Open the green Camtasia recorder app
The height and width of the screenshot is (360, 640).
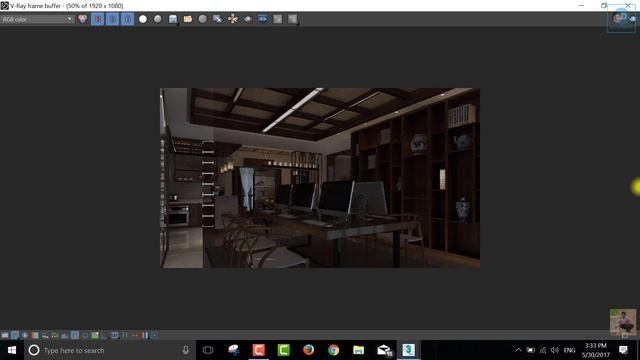(x=284, y=350)
